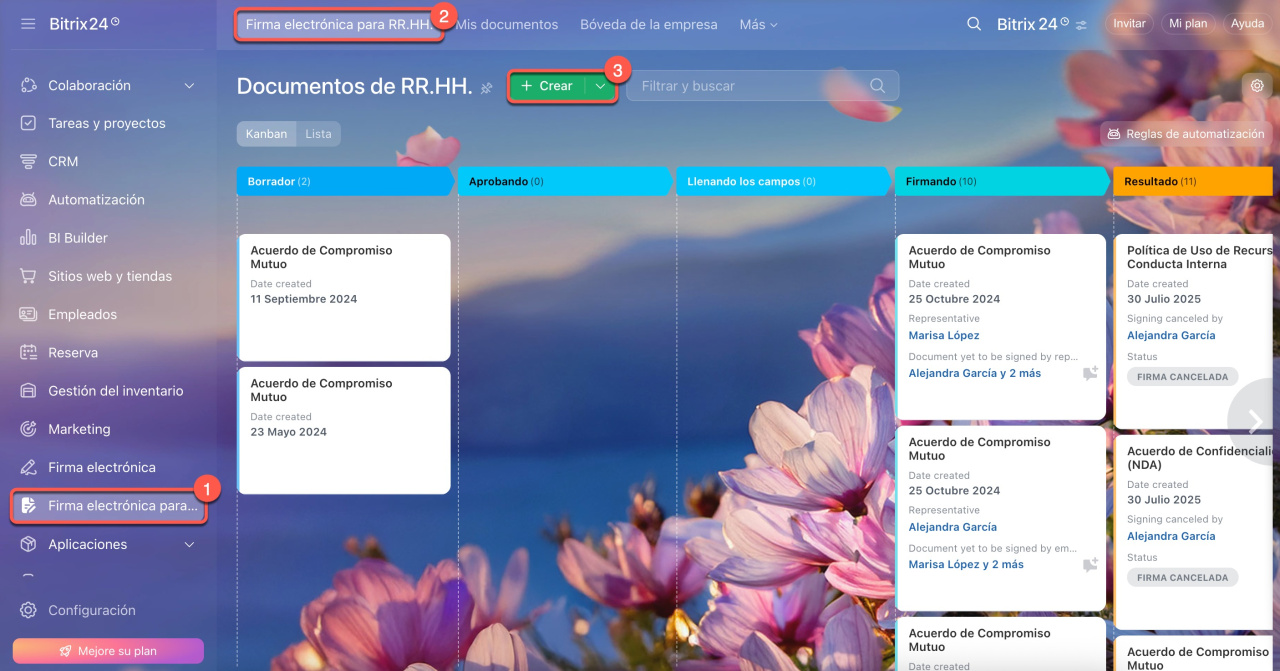
Task: Open Gestión del inventario section
Action: pyautogui.click(x=116, y=391)
